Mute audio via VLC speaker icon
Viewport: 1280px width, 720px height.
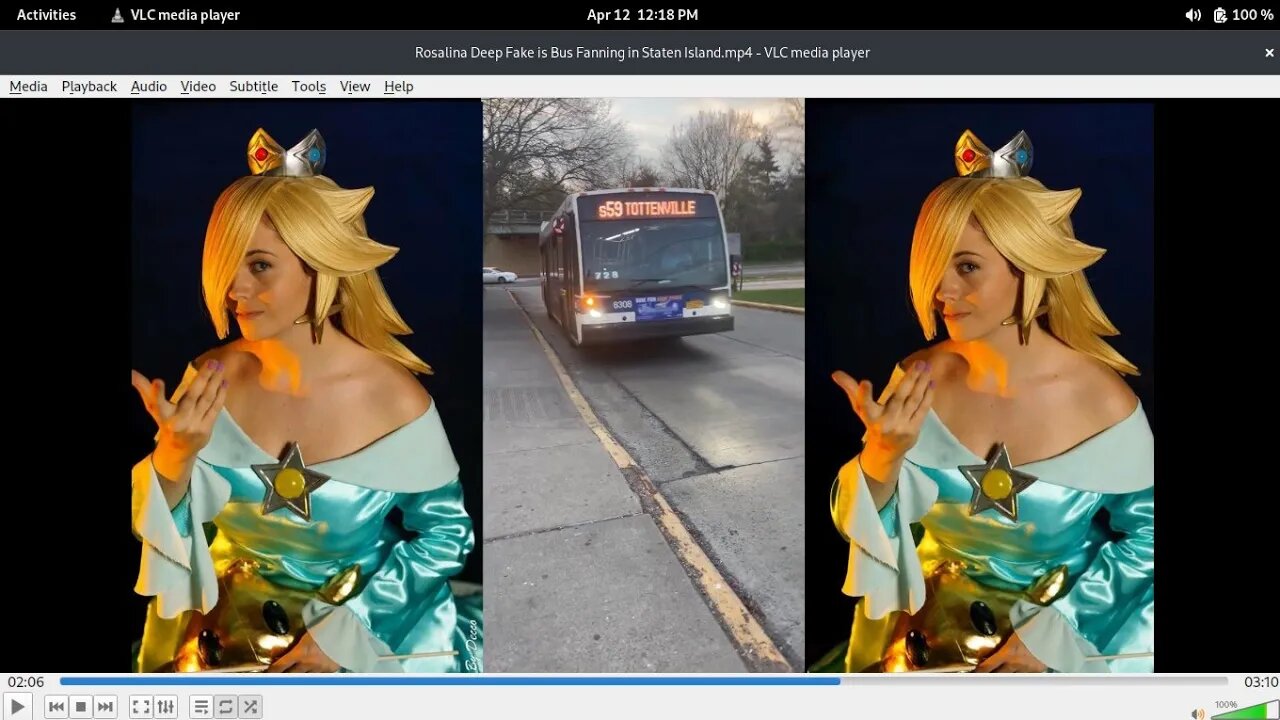click(1197, 712)
